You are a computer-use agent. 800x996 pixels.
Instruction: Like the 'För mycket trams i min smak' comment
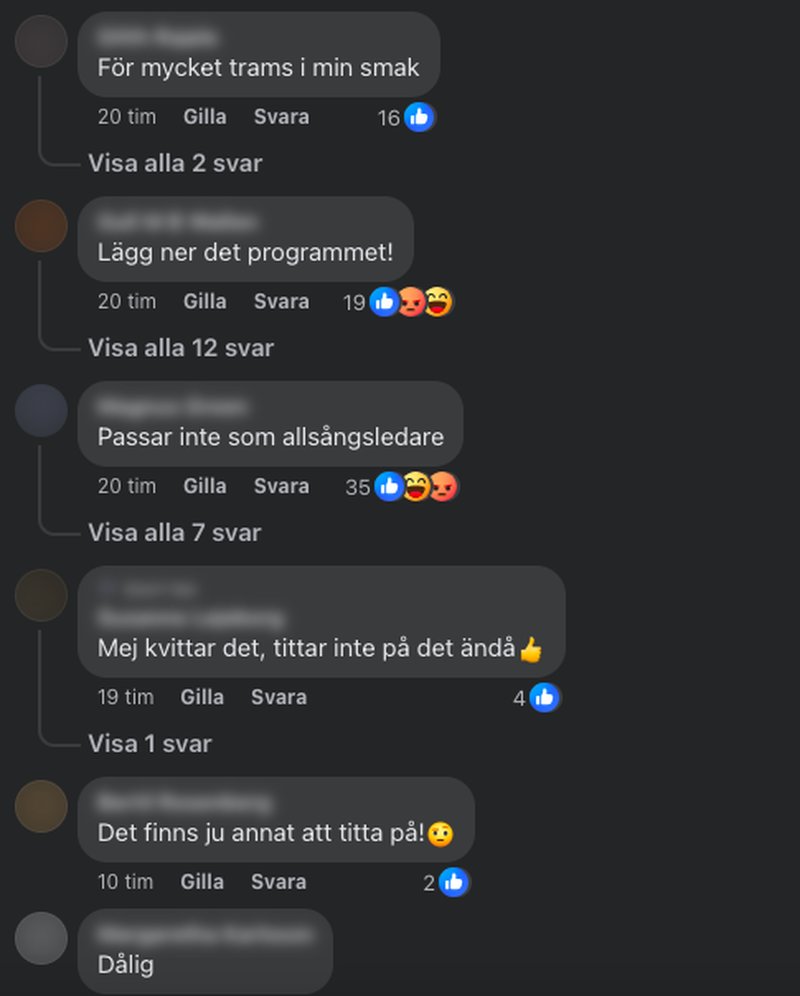point(205,117)
